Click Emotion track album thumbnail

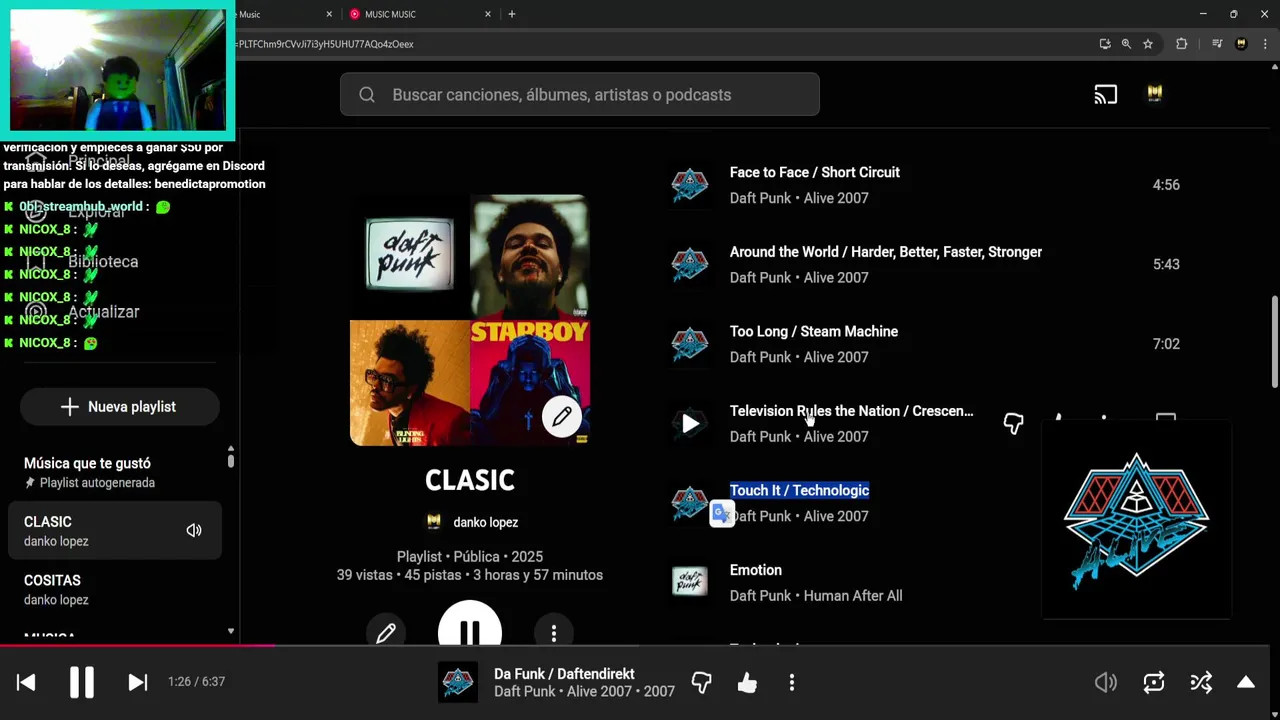[x=690, y=582]
